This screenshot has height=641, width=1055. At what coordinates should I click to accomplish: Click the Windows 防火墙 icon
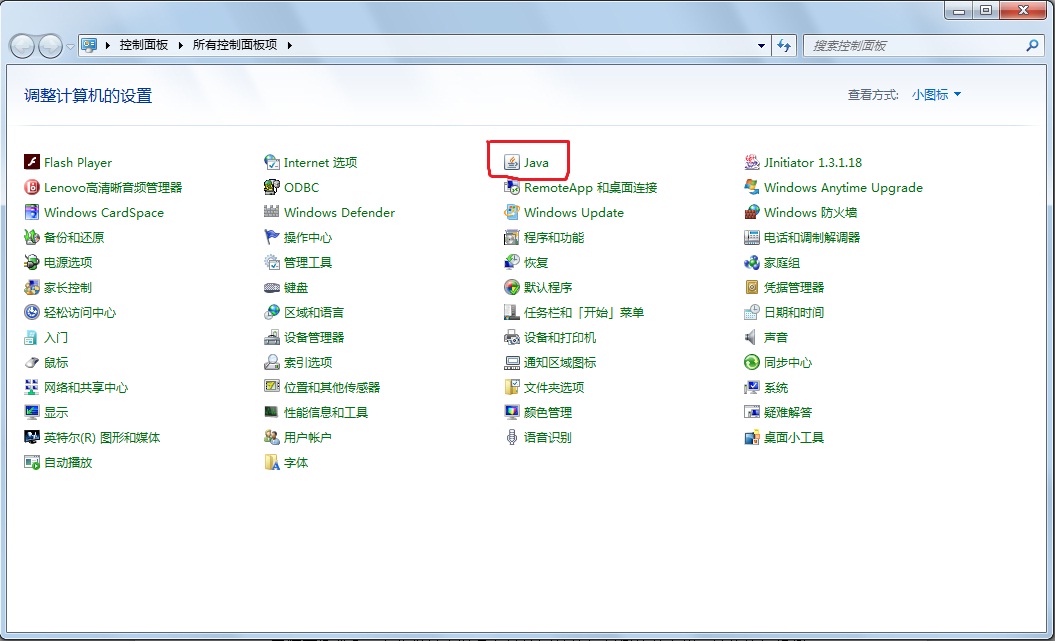click(x=752, y=213)
